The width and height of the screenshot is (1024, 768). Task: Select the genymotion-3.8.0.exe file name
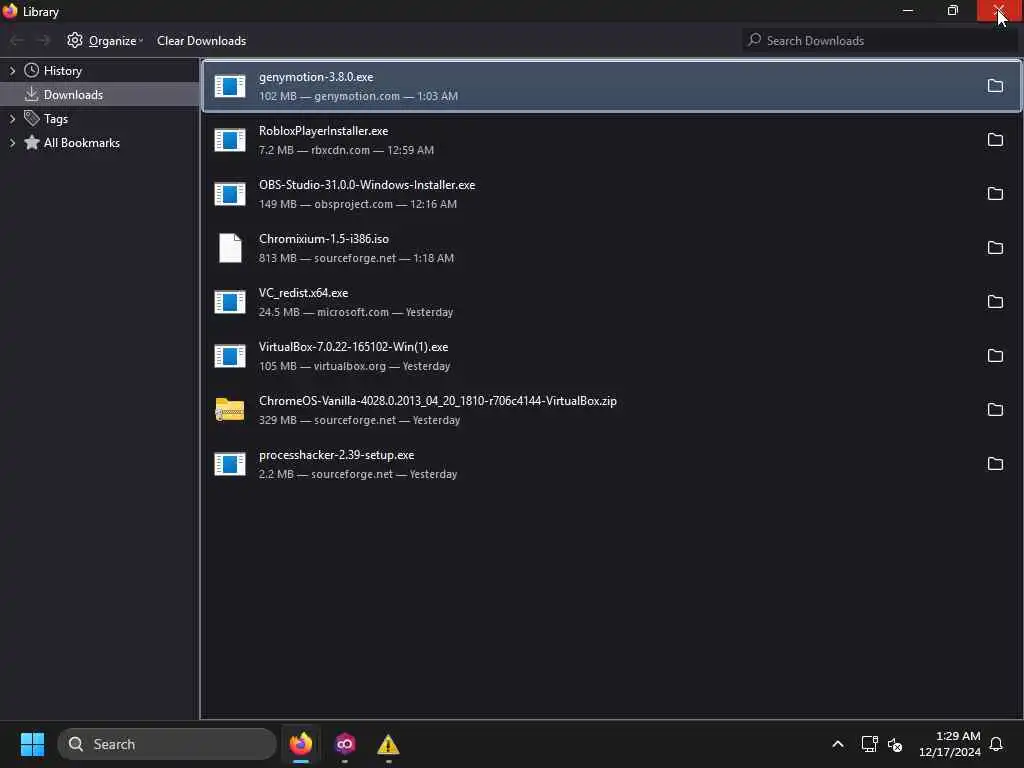click(x=316, y=76)
